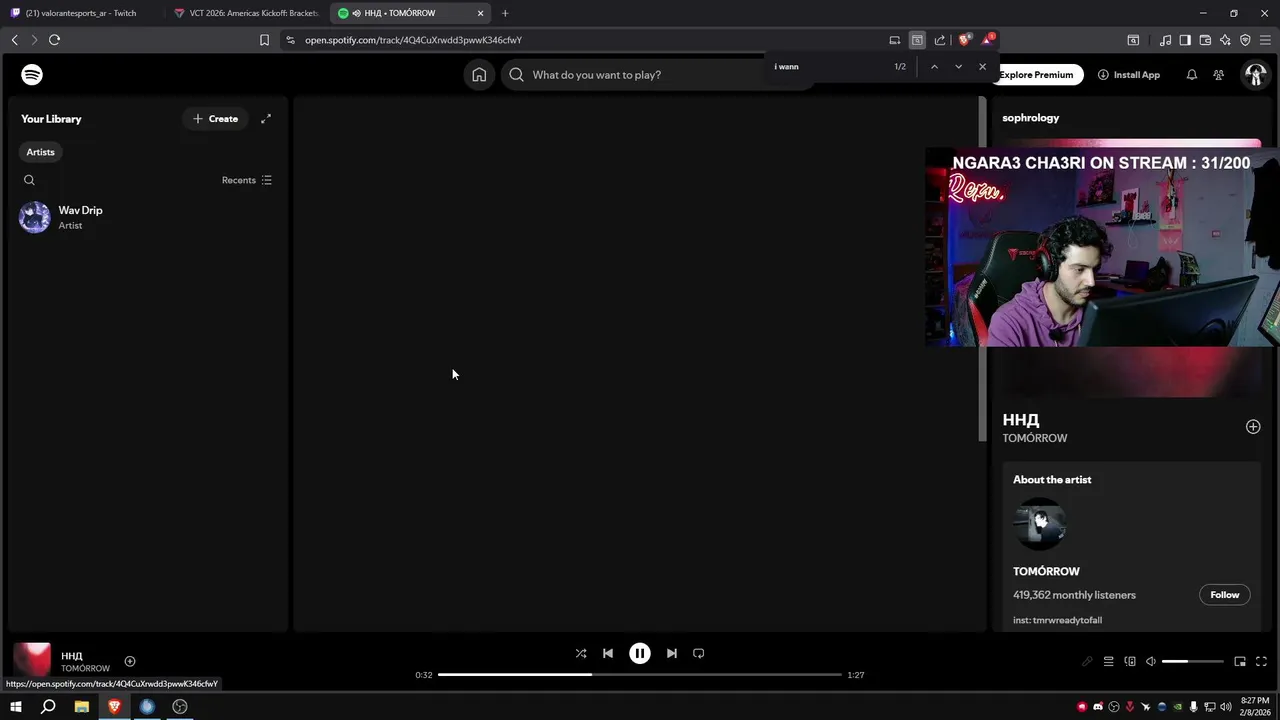
Task: Bookmark this page
Action: point(264,40)
